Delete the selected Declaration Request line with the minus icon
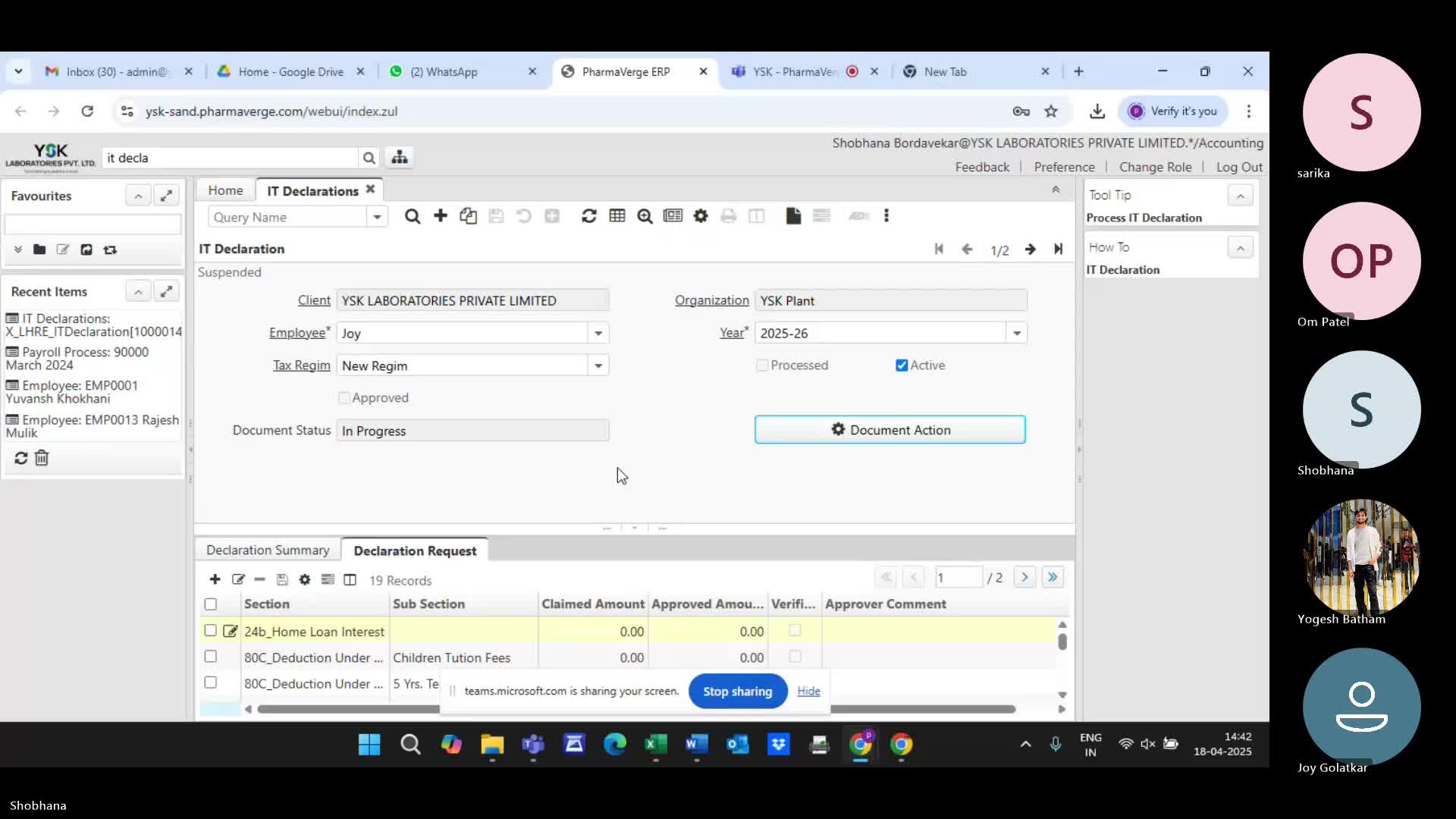This screenshot has height=819, width=1456. coord(259,579)
